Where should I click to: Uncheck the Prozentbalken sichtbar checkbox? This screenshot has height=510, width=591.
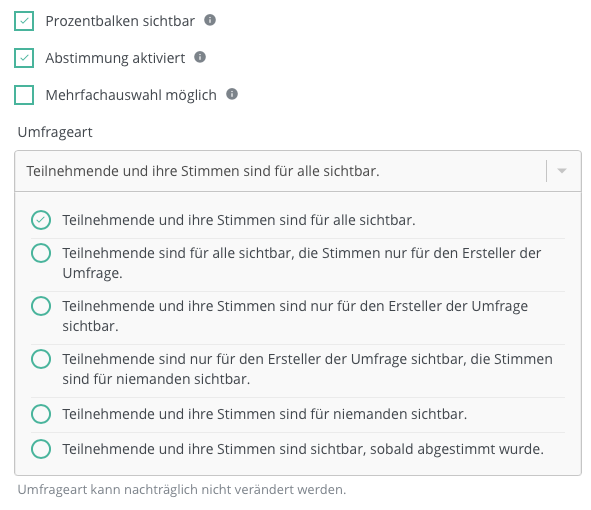(x=24, y=21)
